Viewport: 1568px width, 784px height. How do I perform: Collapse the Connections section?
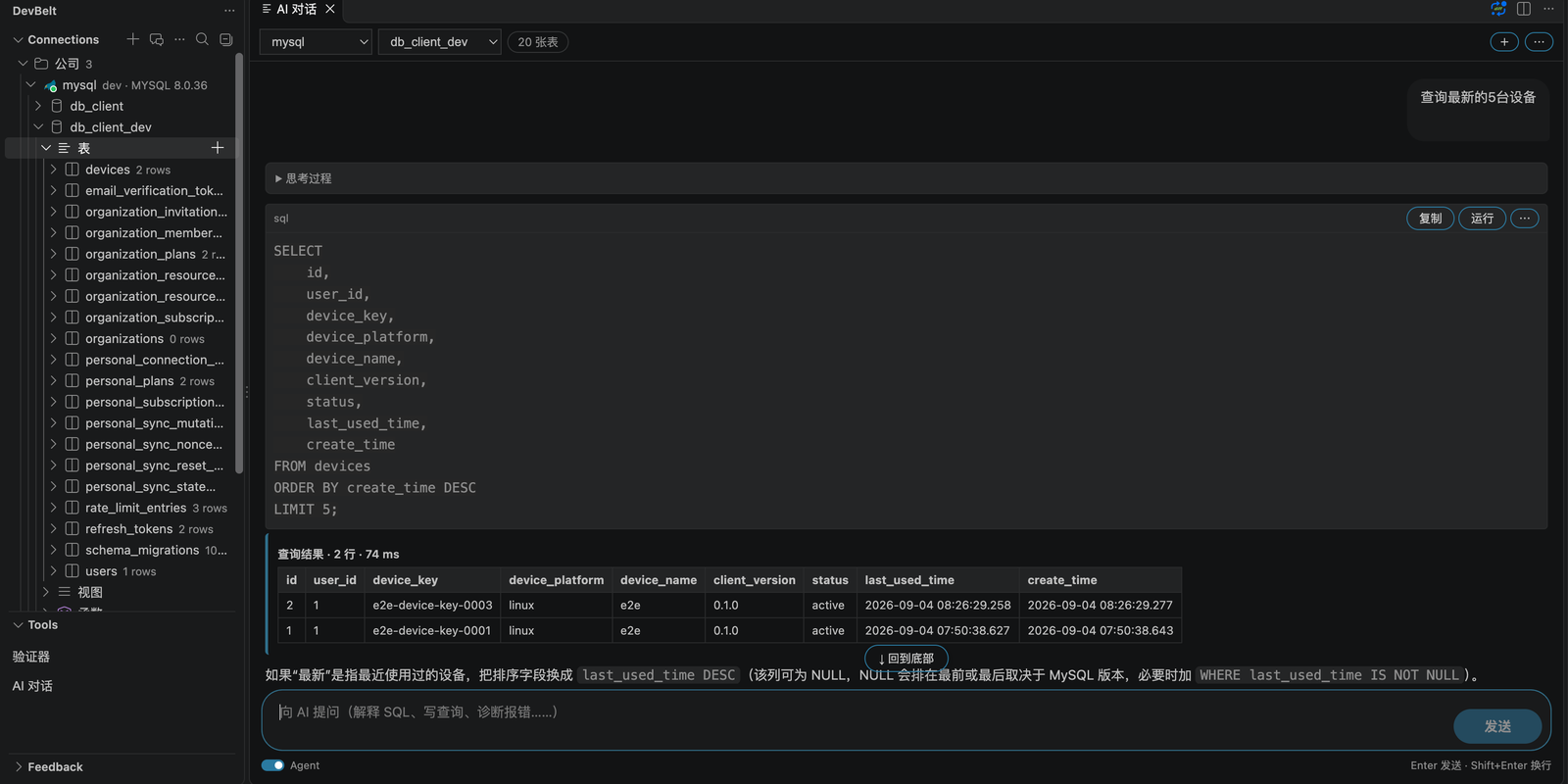(x=18, y=40)
